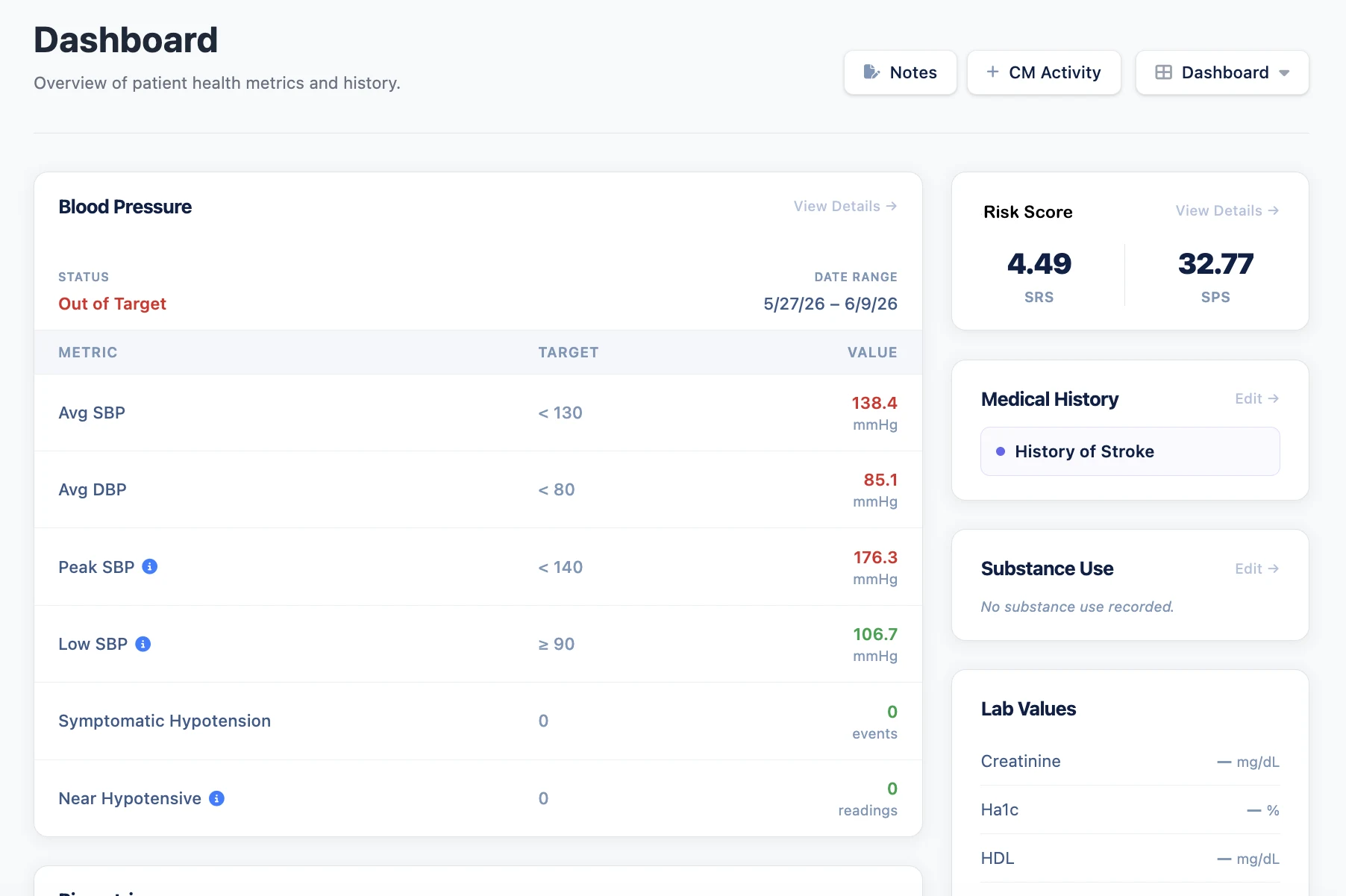Click the arrow icon in Blood Pressure View Details

(x=892, y=206)
